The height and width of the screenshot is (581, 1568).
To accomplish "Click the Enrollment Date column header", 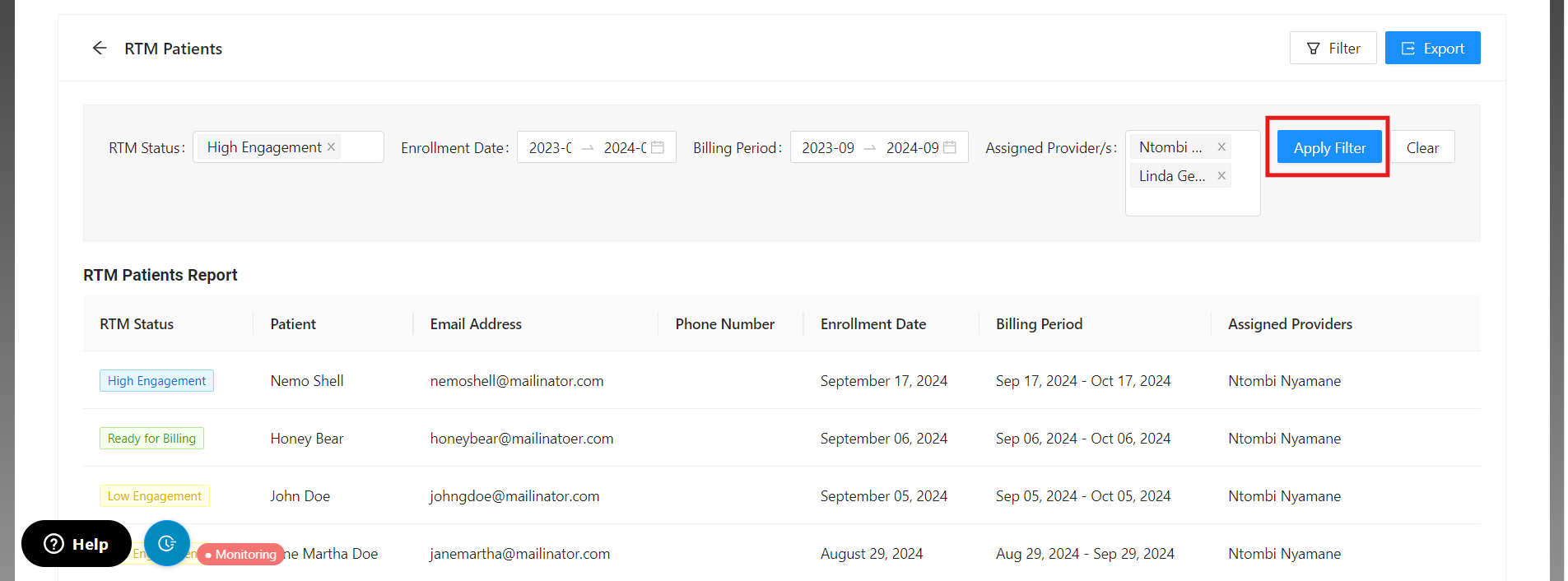I will tap(872, 324).
